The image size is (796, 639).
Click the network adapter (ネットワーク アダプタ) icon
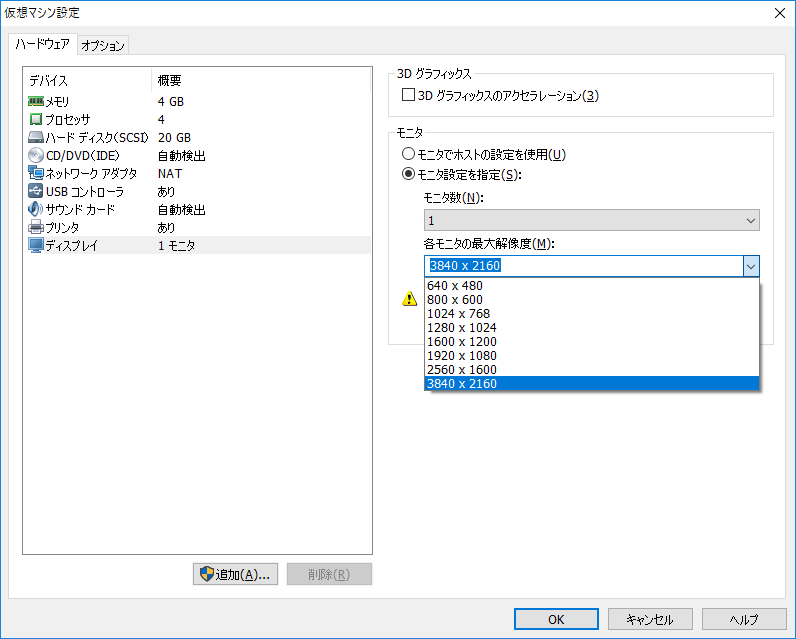click(36, 173)
